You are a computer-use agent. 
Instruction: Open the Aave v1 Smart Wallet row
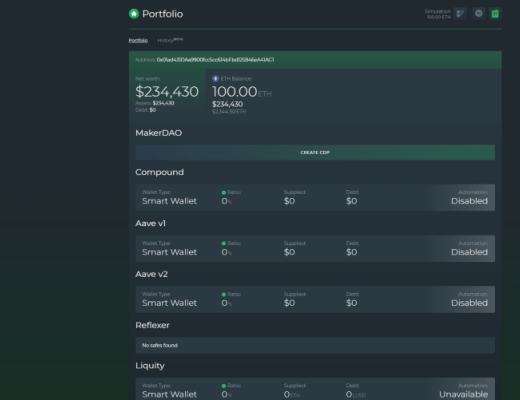tap(315, 248)
